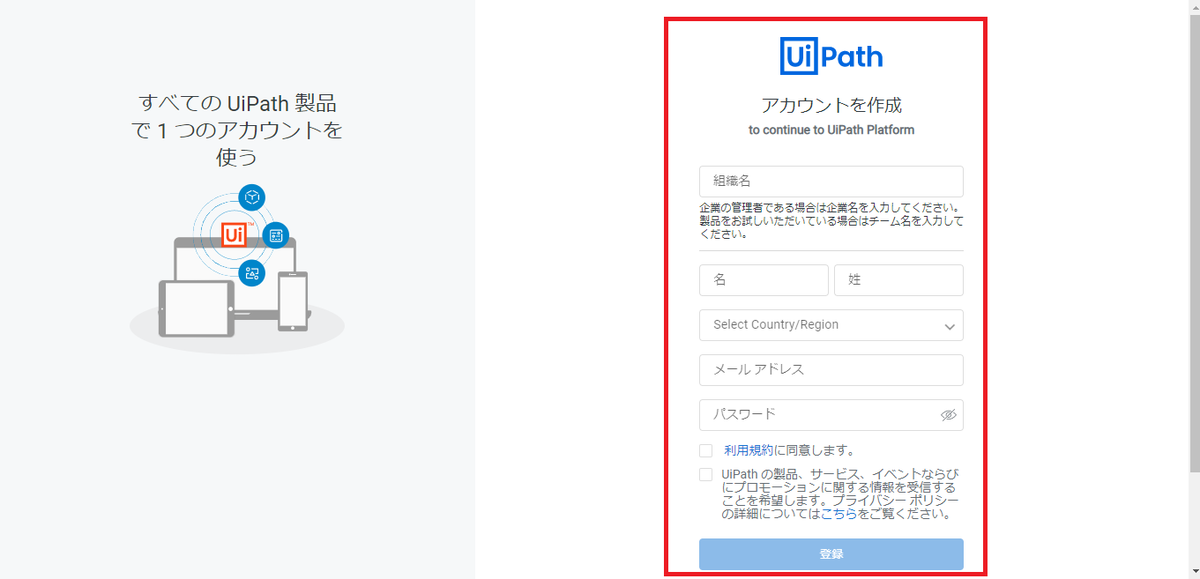Click the 名 first name field
This screenshot has height=579, width=1200.
pyautogui.click(x=764, y=280)
